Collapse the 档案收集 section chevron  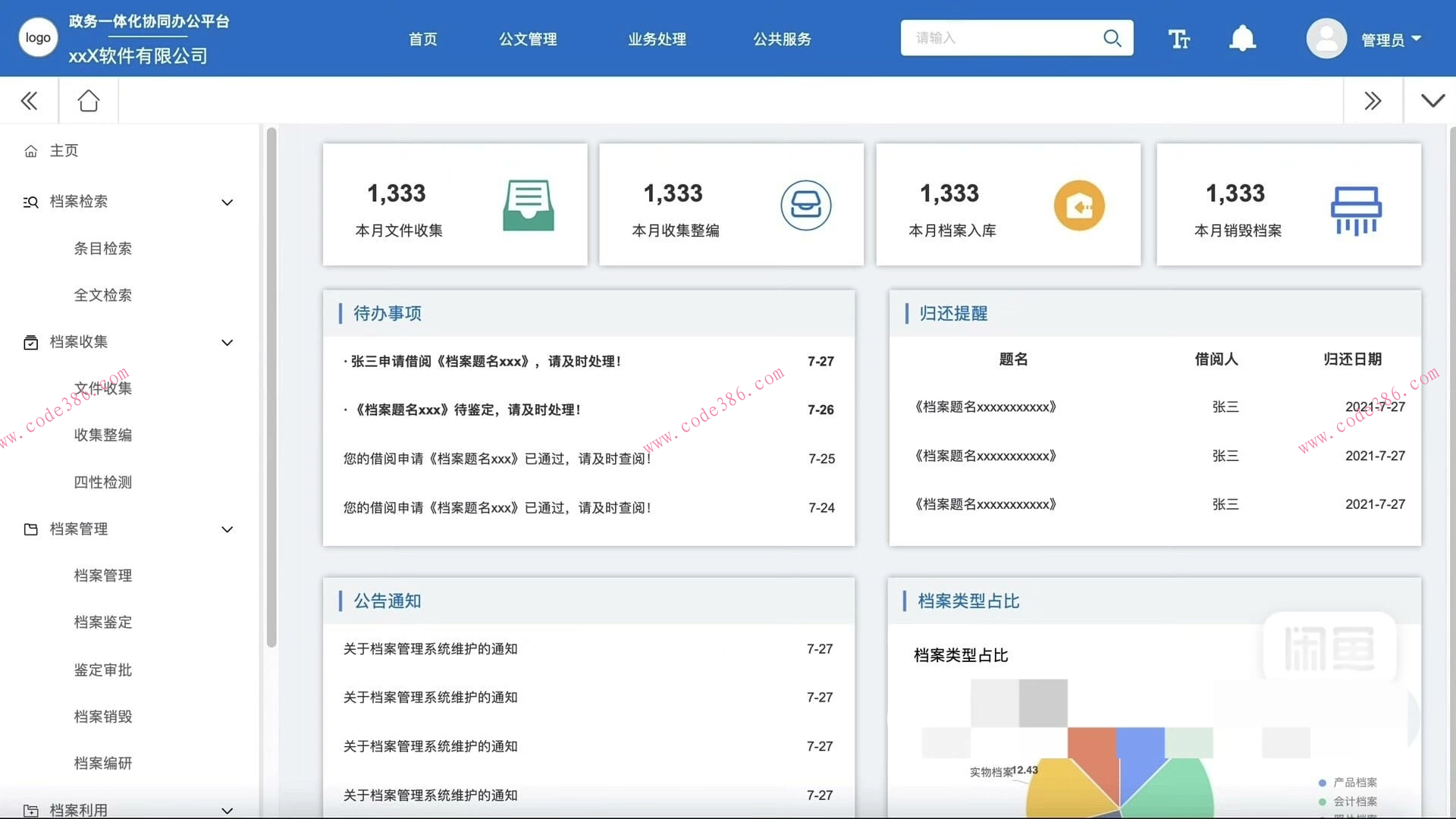coord(227,343)
